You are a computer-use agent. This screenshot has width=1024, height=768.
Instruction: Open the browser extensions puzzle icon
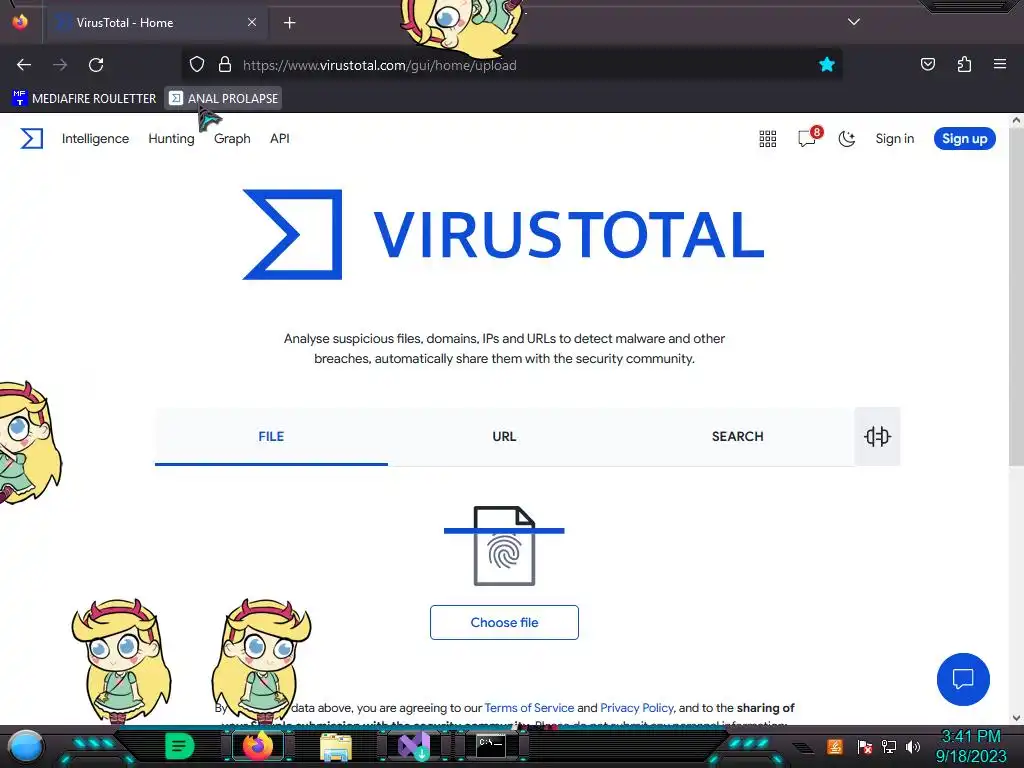click(x=964, y=64)
